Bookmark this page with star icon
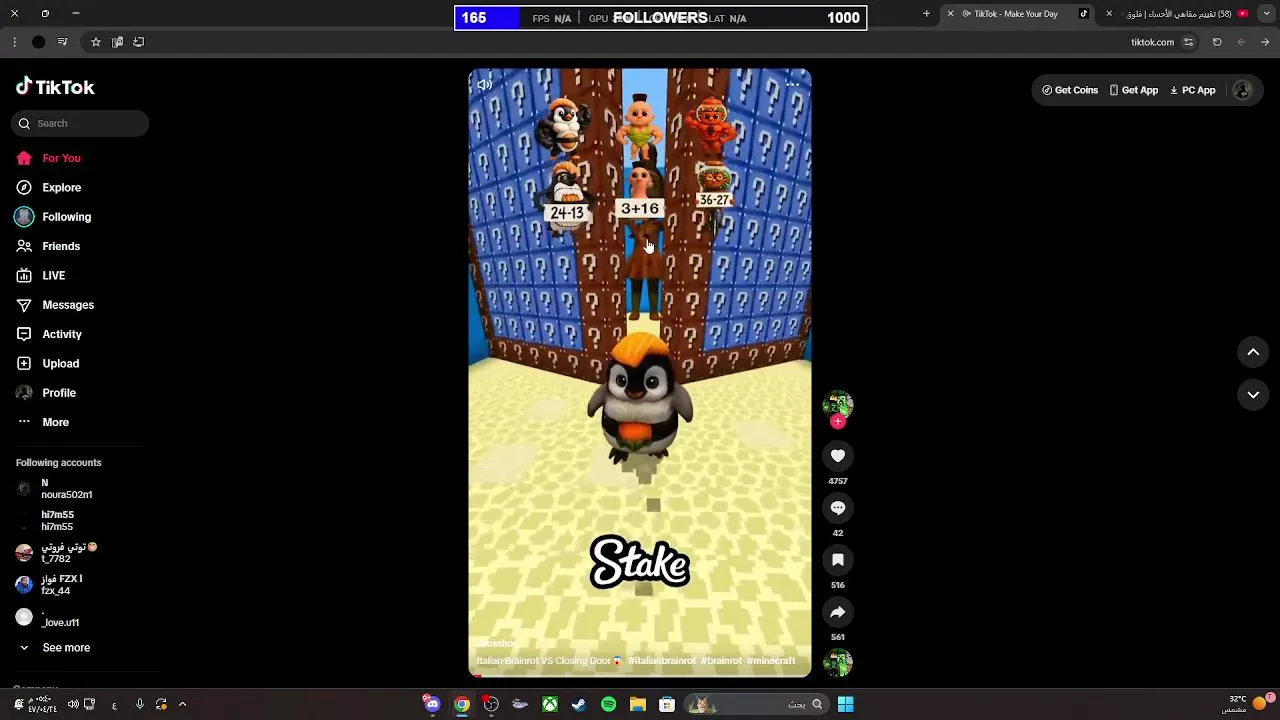This screenshot has height=720, width=1280. tap(96, 42)
